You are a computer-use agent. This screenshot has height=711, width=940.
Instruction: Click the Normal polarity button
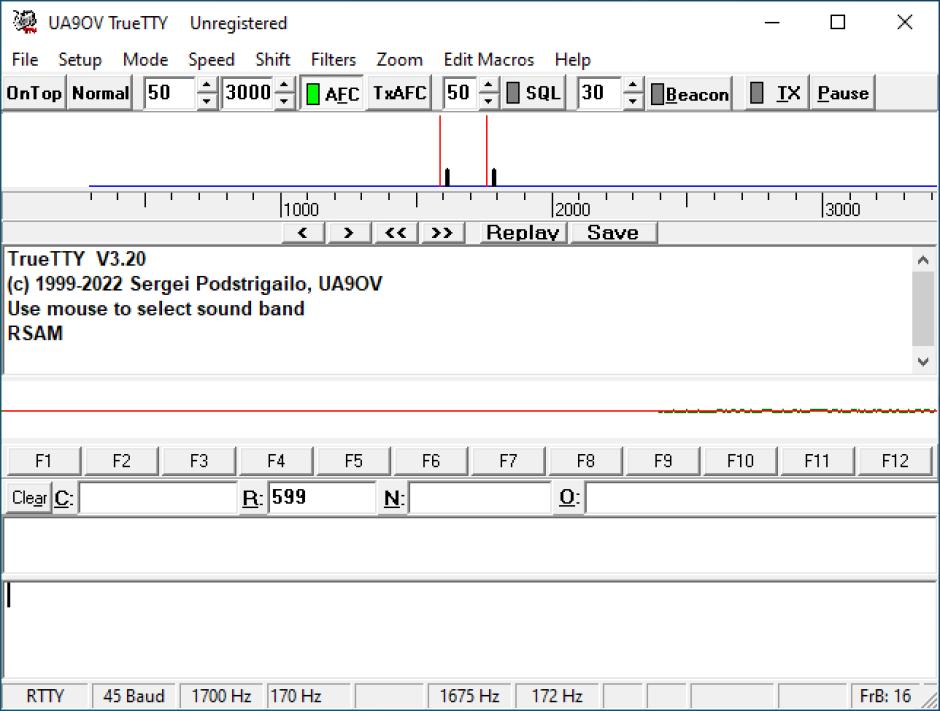point(100,93)
